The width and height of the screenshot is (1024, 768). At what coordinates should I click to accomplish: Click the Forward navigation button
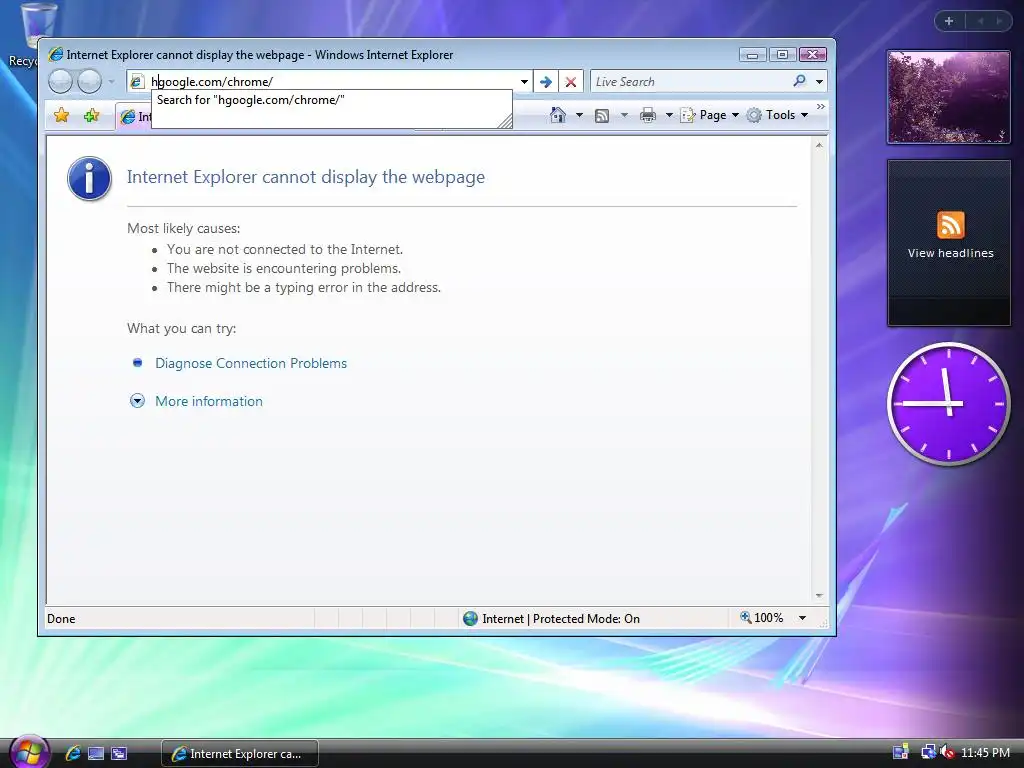coord(89,82)
